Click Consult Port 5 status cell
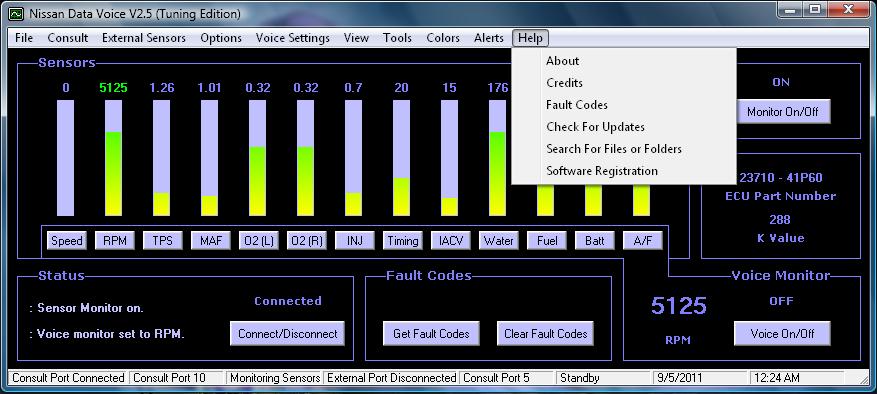877x394 pixels. coord(508,378)
